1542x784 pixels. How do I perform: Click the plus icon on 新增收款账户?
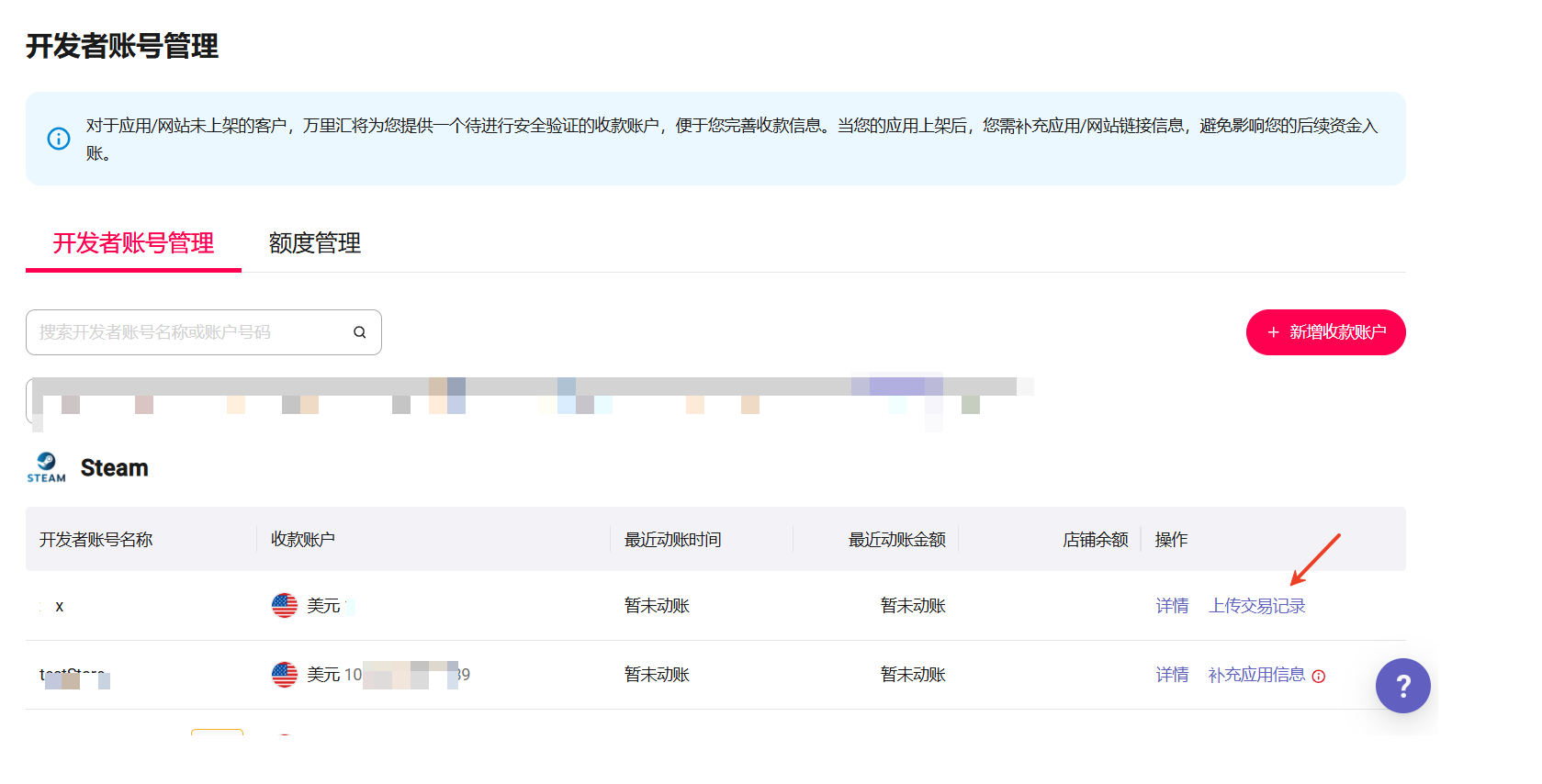pos(1273,332)
